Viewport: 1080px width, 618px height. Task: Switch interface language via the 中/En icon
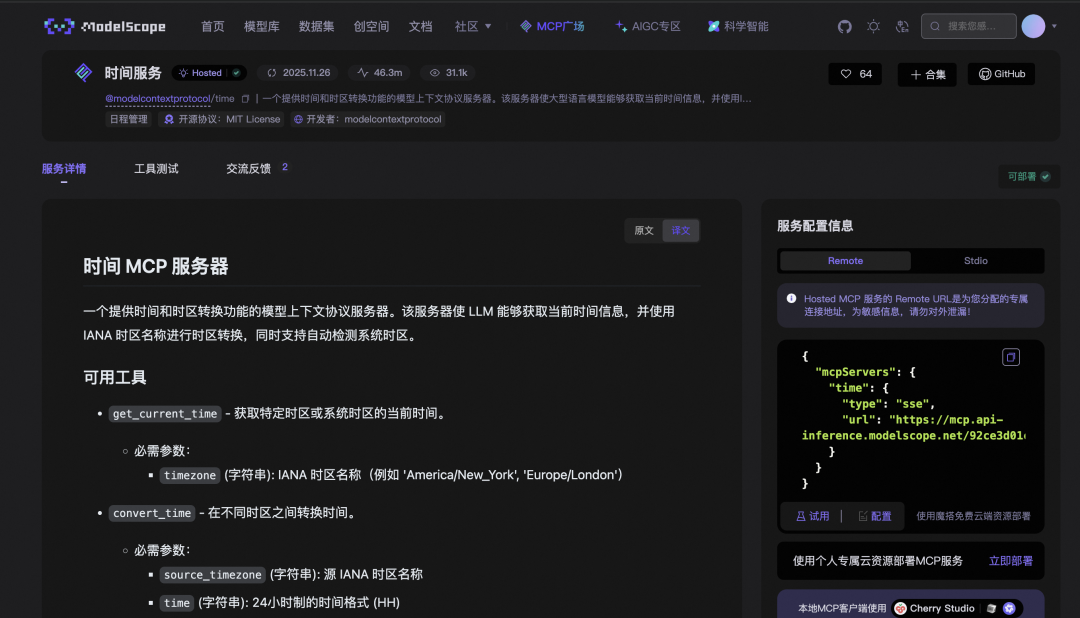(x=902, y=26)
